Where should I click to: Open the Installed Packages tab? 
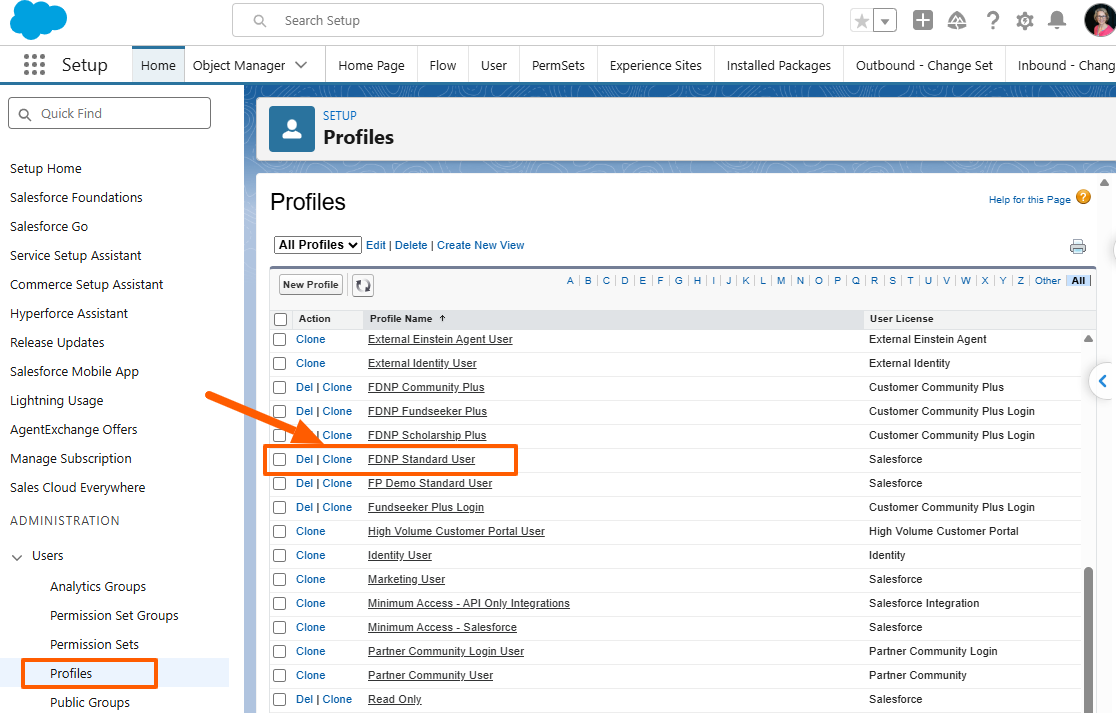tap(779, 65)
